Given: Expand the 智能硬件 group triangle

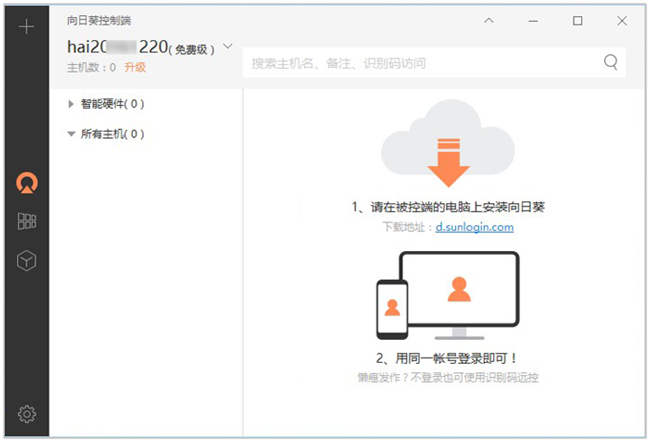Looking at the screenshot, I should click(71, 104).
